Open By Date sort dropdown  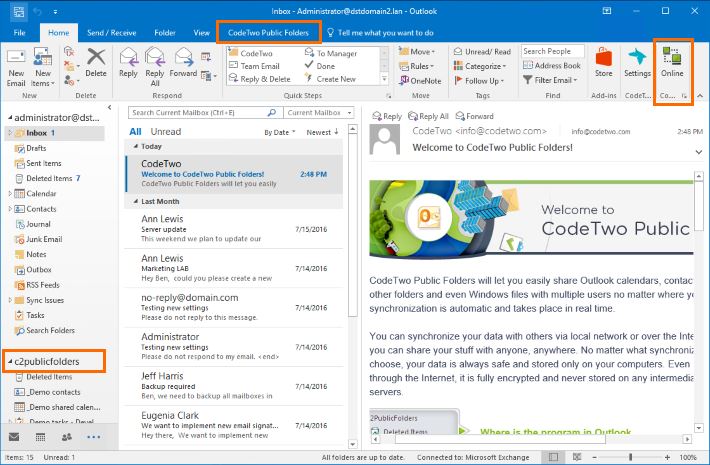point(280,132)
